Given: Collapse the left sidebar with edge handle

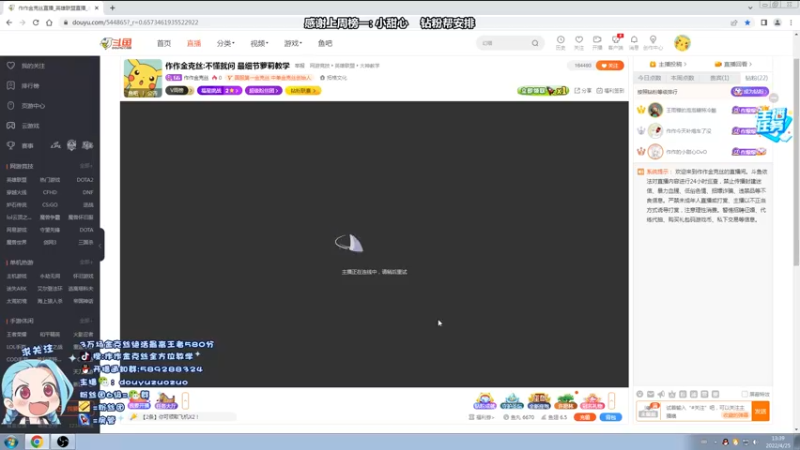Looking at the screenshot, I should click(x=101, y=245).
